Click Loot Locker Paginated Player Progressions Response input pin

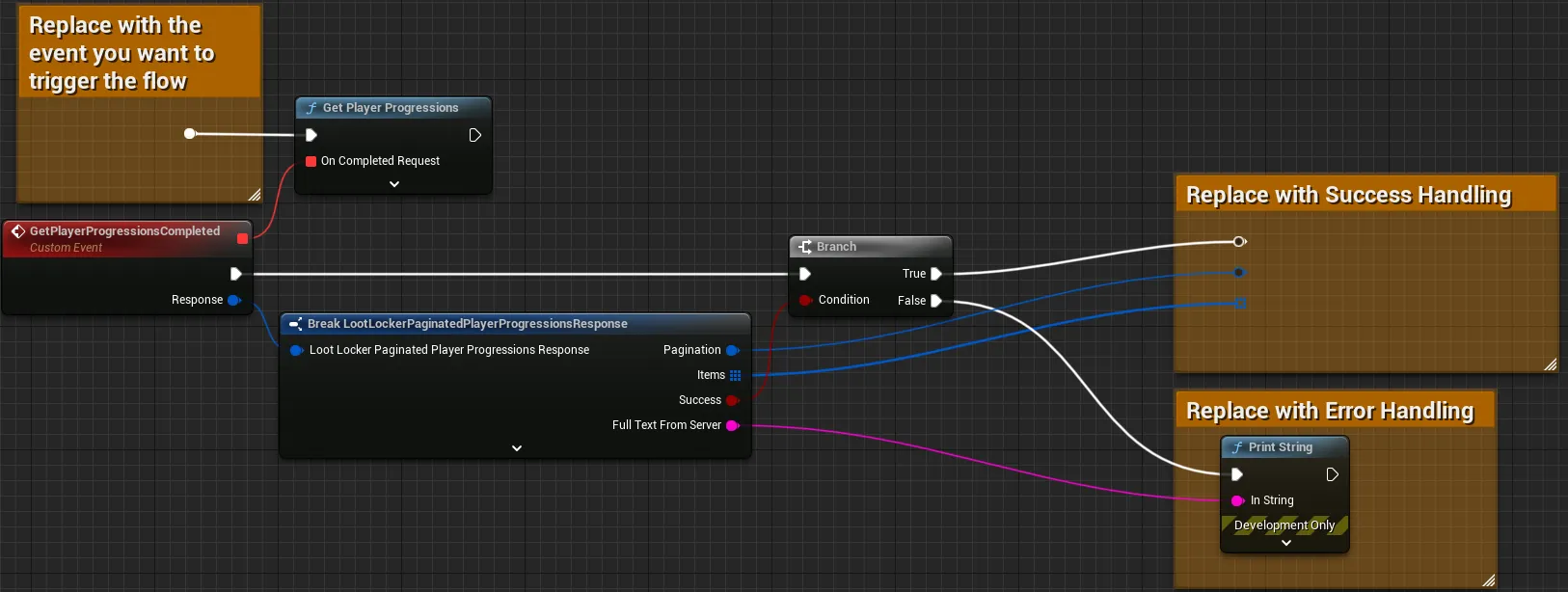[x=296, y=350]
